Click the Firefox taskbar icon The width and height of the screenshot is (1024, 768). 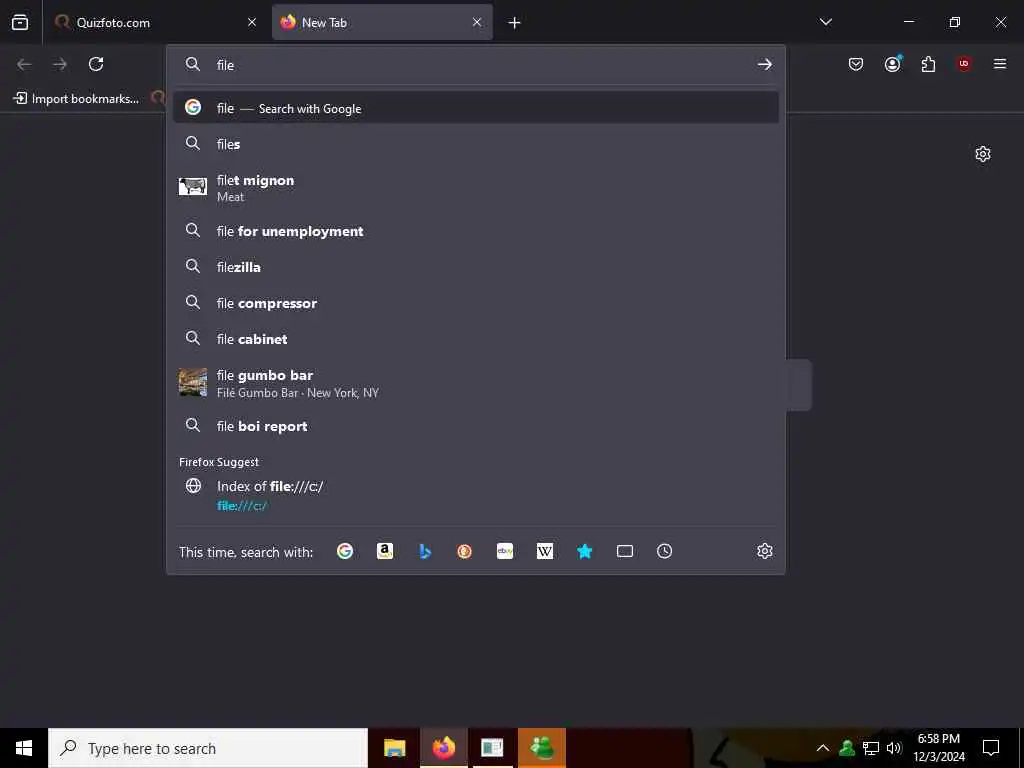point(444,748)
